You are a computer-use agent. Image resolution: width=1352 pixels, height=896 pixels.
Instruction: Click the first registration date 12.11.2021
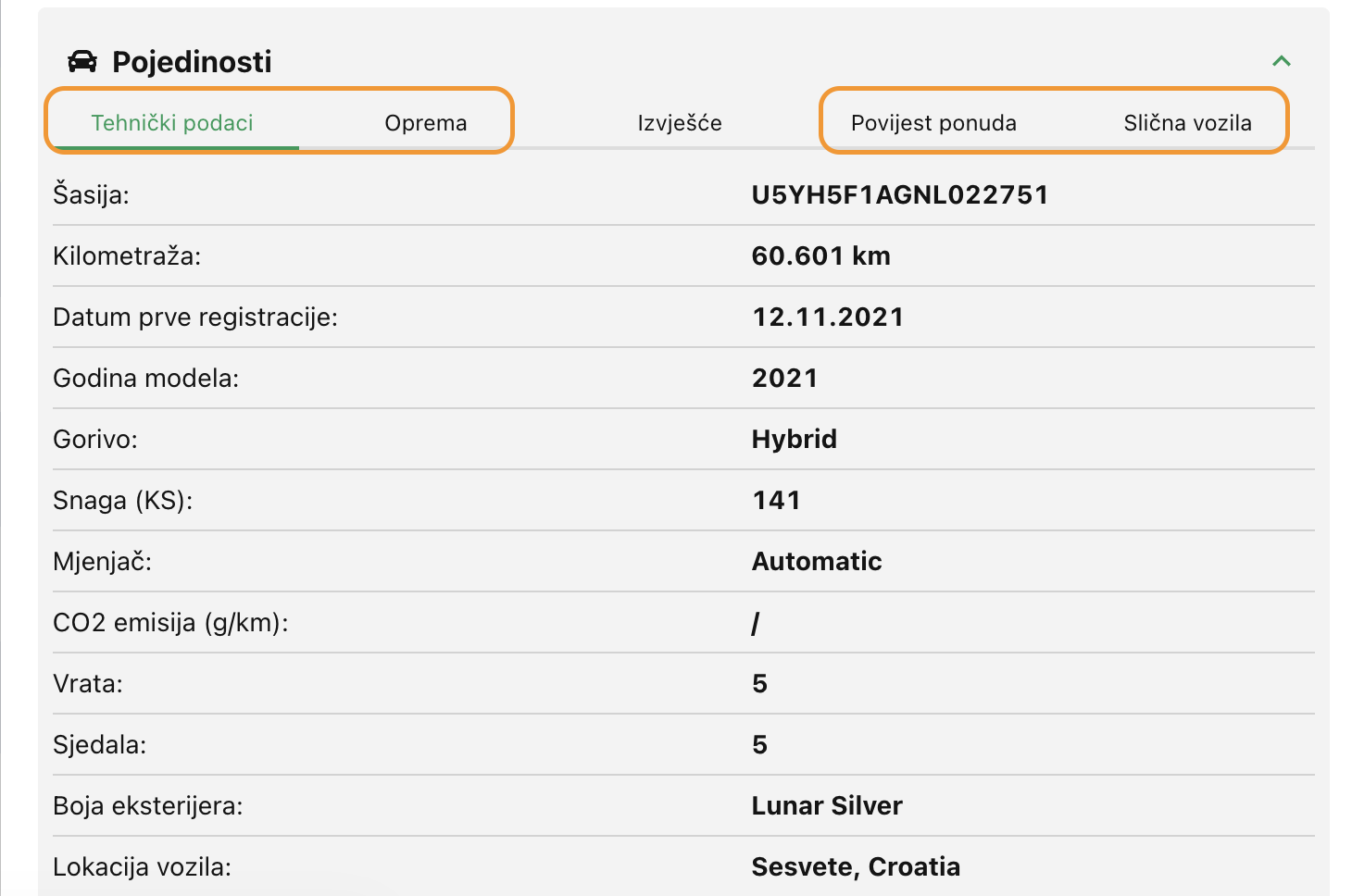(x=828, y=317)
